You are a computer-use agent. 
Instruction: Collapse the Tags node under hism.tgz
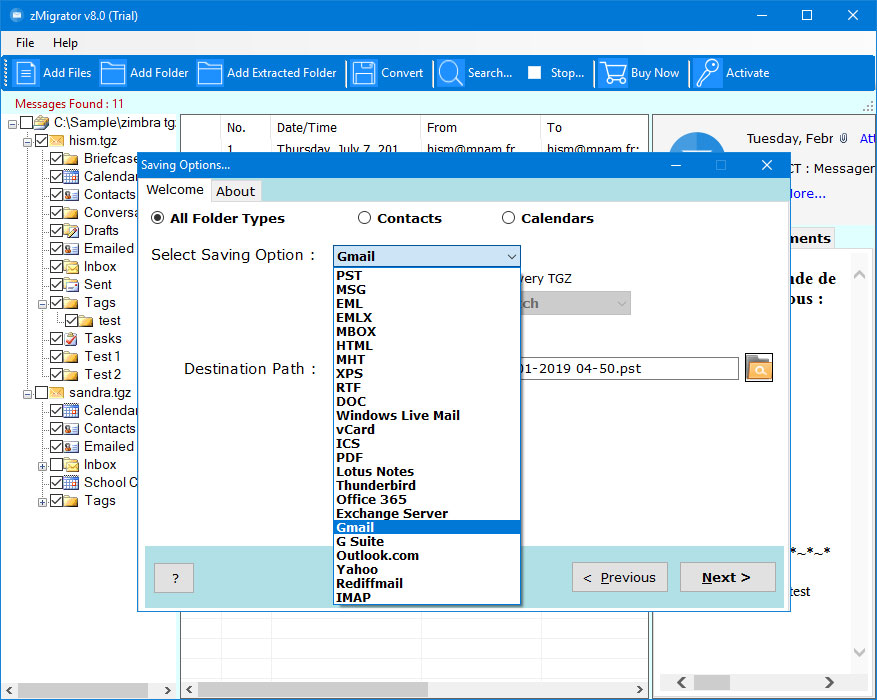point(42,304)
